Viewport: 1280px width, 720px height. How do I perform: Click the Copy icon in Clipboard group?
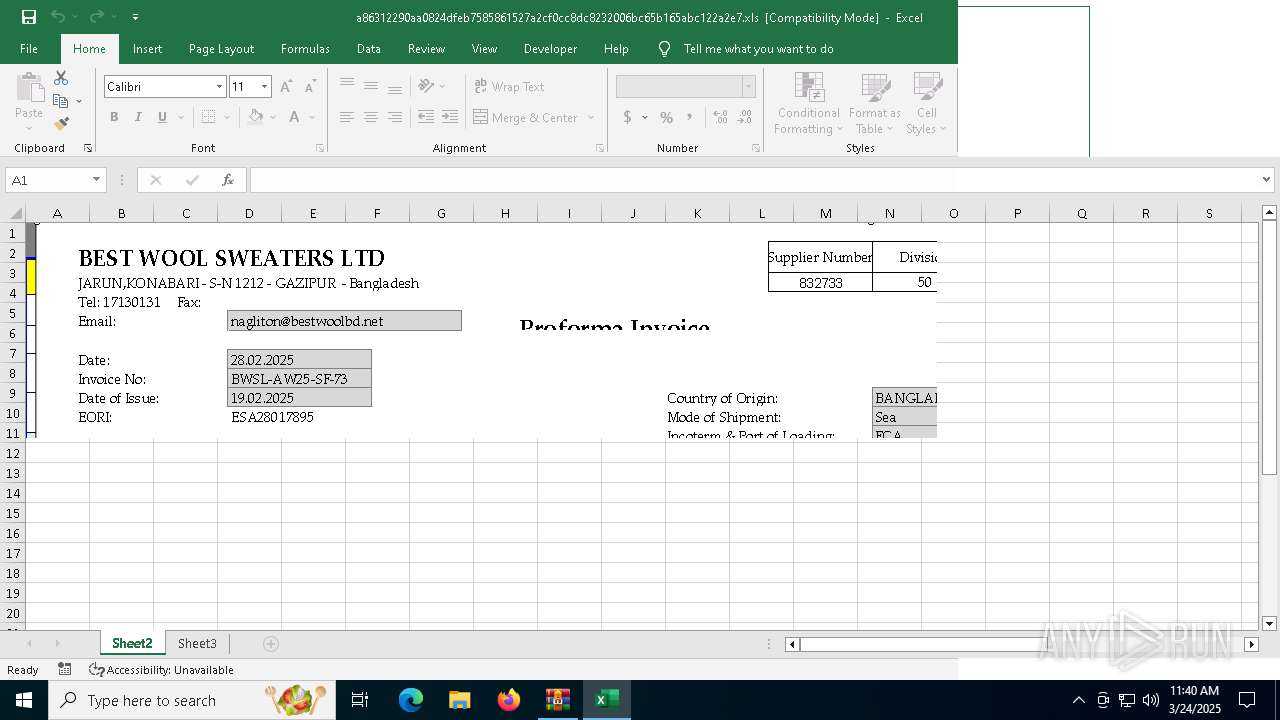(x=61, y=101)
